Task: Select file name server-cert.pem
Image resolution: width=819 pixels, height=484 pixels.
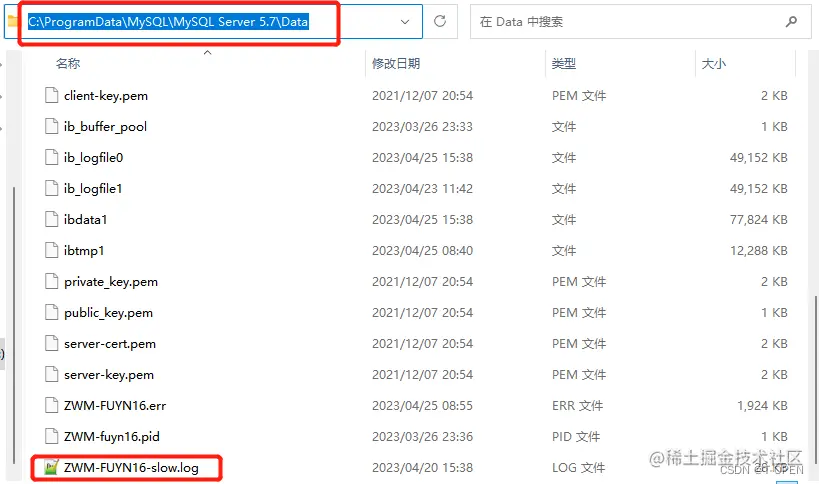Action: pos(110,344)
